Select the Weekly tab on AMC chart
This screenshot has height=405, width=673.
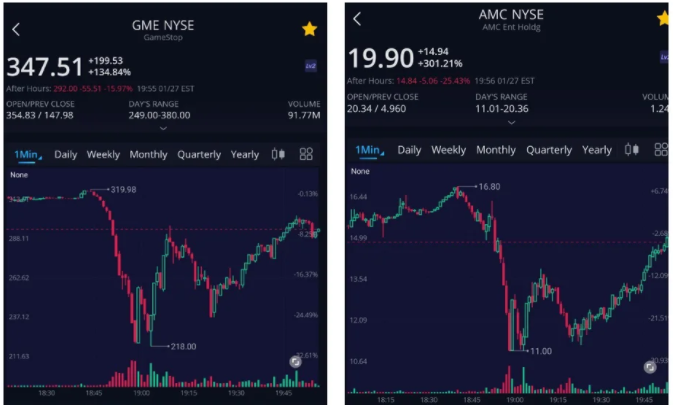pyautogui.click(x=449, y=150)
